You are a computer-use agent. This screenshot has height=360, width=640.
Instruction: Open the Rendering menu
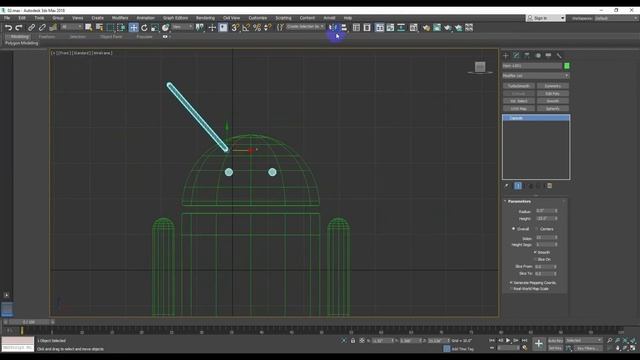pos(205,18)
